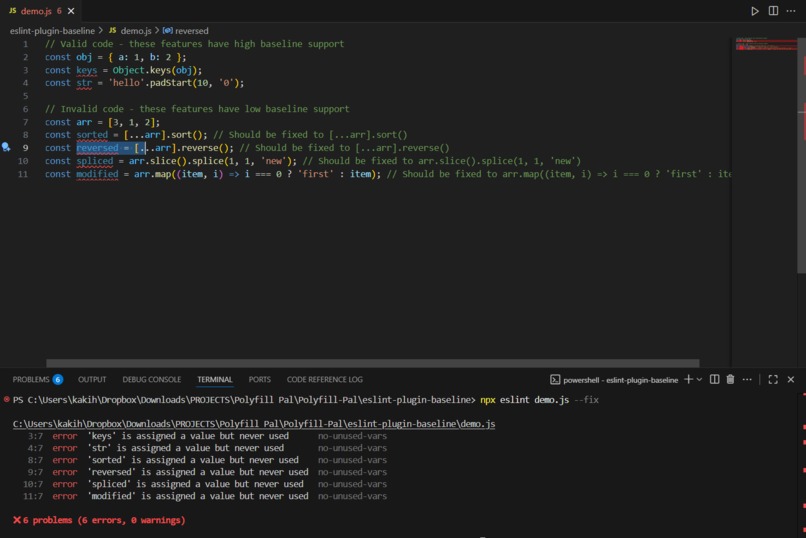Image resolution: width=806 pixels, height=538 pixels.
Task: Open the Ports panel tab
Action: coord(260,379)
